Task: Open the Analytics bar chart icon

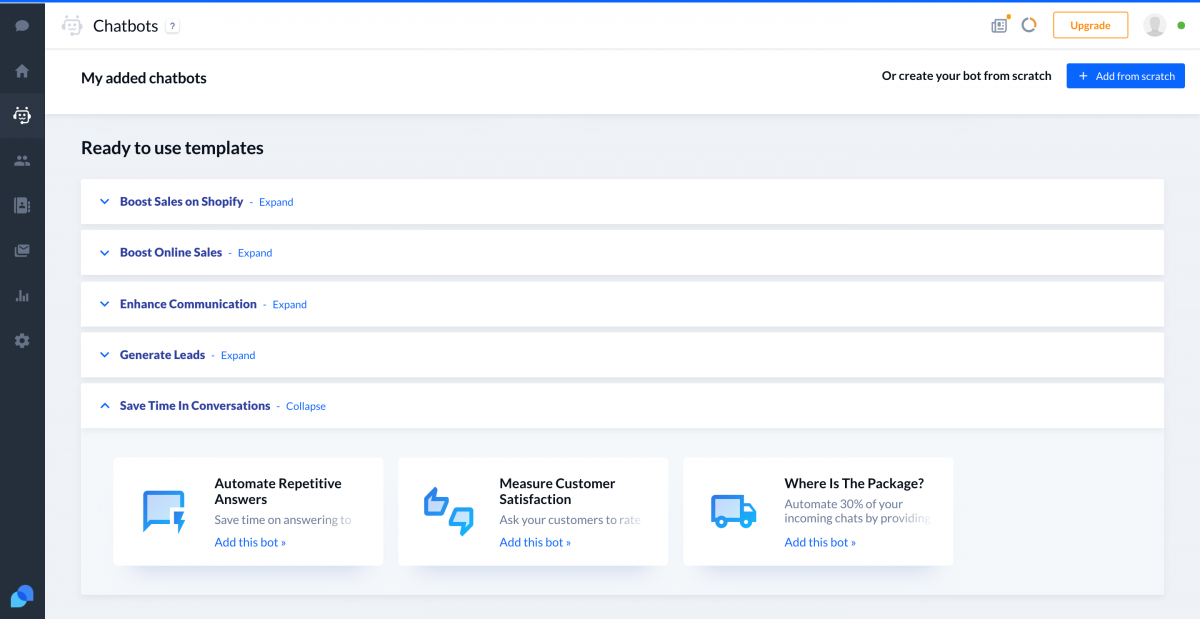Action: (x=22, y=296)
